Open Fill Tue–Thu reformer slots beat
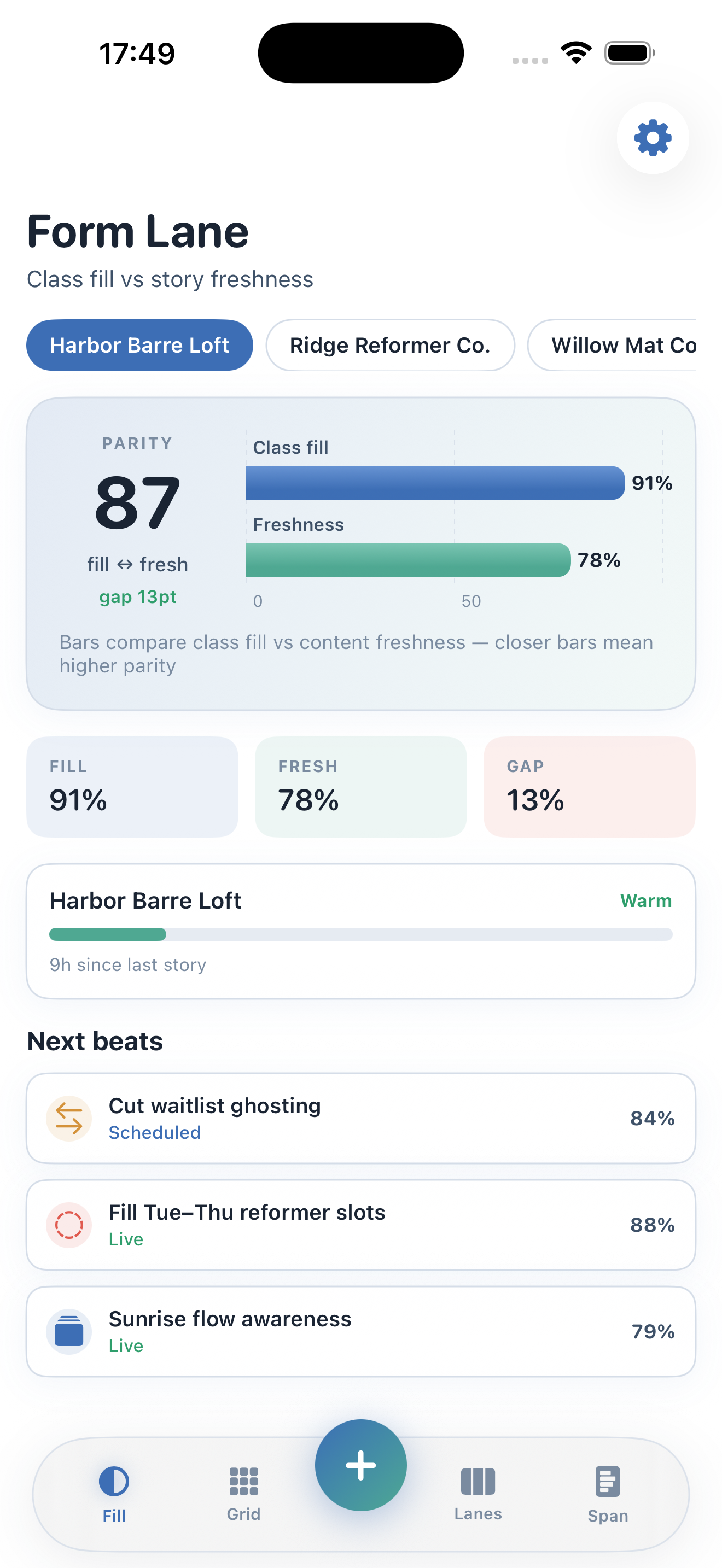 [360, 1225]
